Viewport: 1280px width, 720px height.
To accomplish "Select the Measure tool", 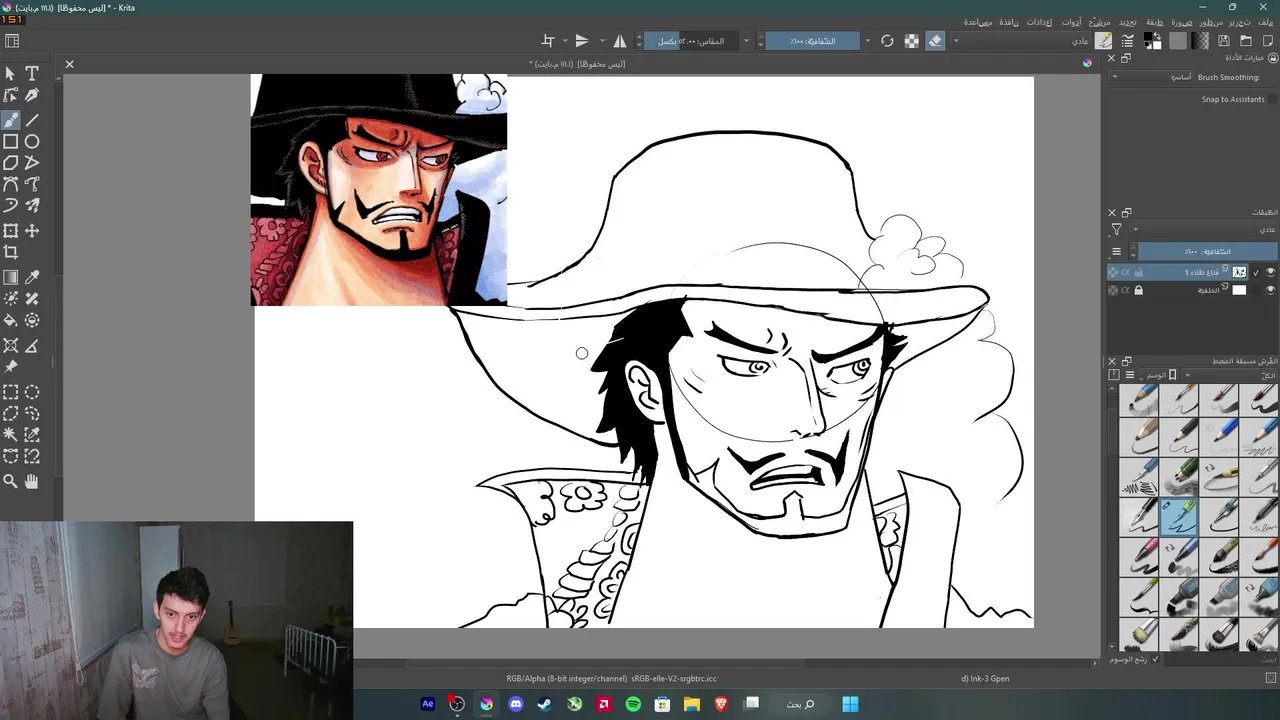I will [32, 345].
